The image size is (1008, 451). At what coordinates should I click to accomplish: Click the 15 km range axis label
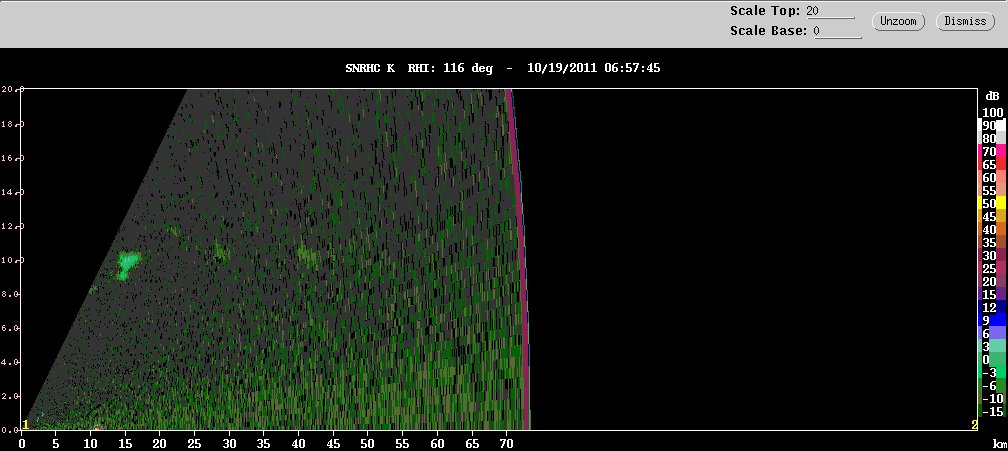(x=125, y=443)
